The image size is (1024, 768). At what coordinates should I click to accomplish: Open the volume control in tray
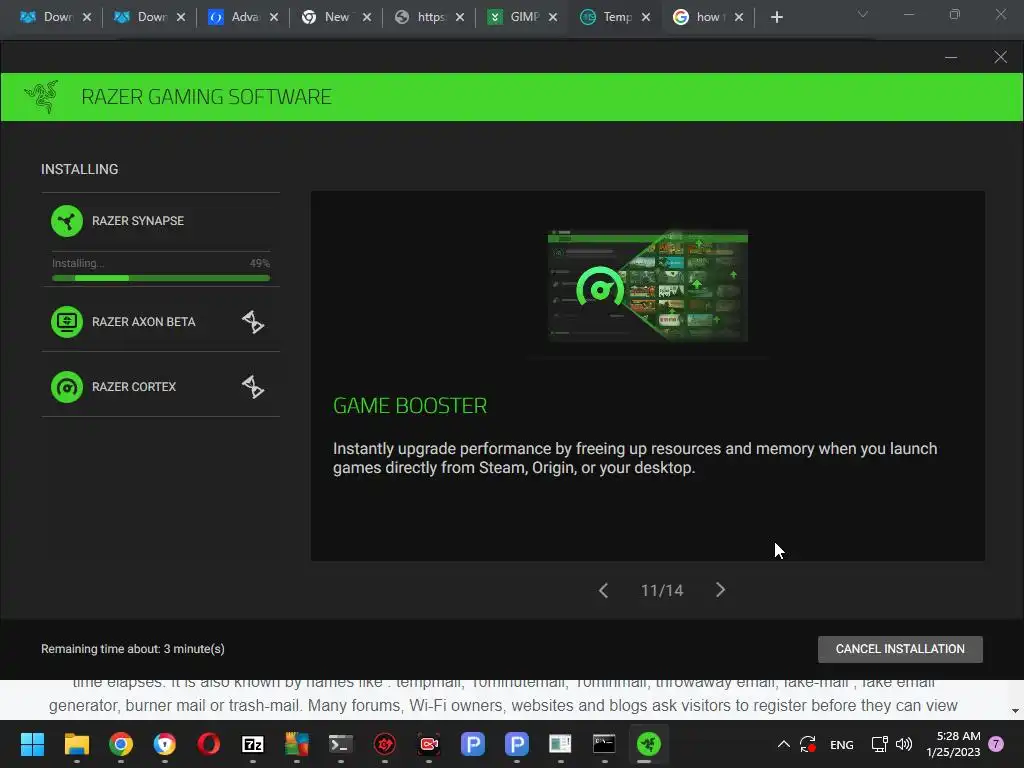point(904,744)
